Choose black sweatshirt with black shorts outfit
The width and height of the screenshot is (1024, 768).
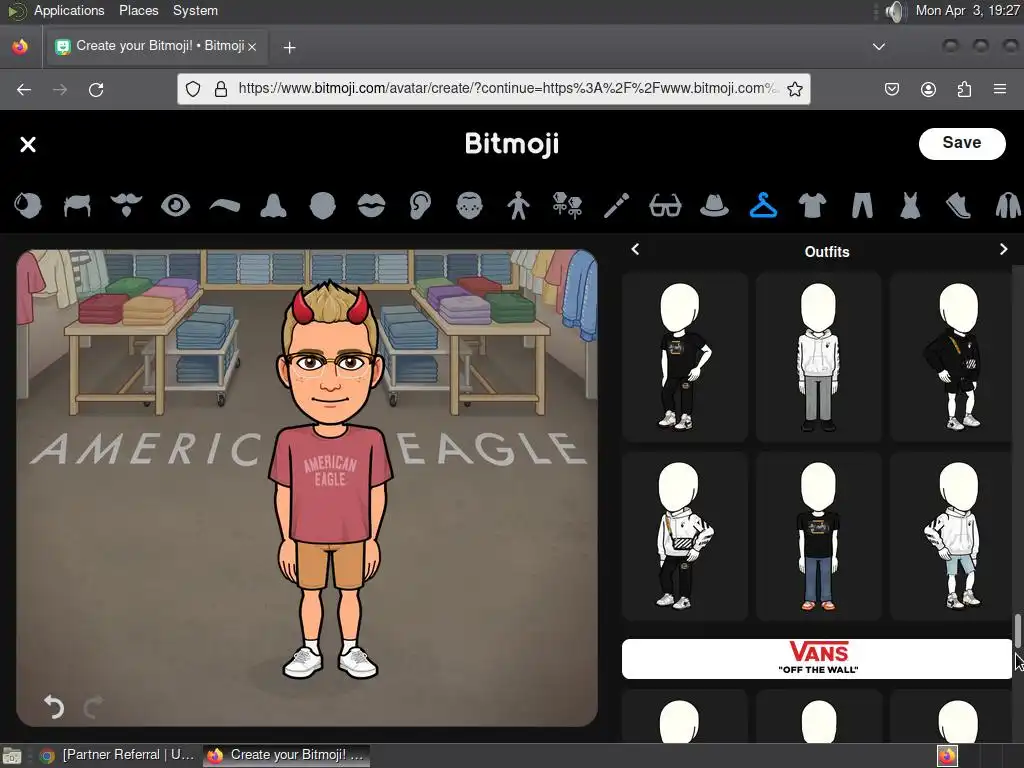coord(951,357)
